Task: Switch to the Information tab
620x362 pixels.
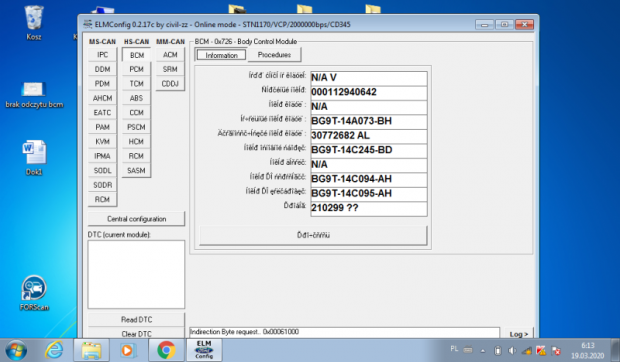Action: pos(221,55)
